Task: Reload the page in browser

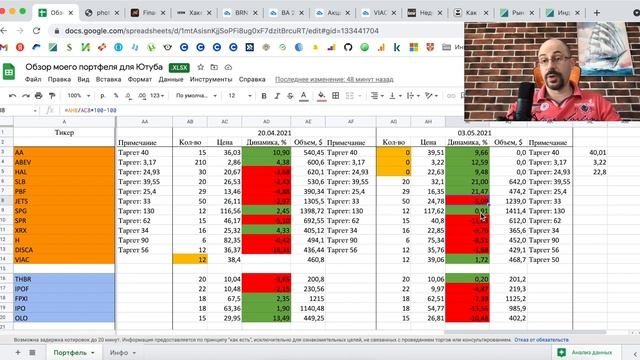Action: tap(37, 31)
